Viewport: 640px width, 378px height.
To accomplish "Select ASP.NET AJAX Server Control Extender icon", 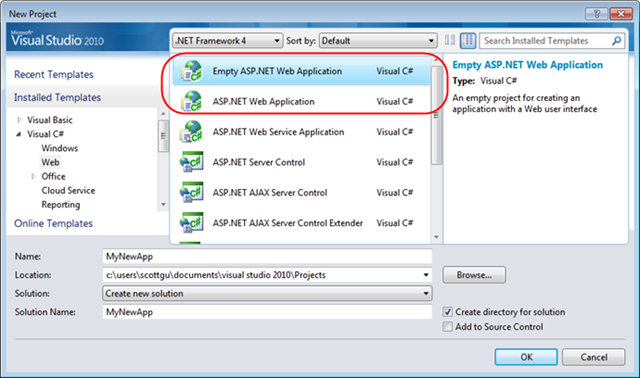I will [191, 223].
